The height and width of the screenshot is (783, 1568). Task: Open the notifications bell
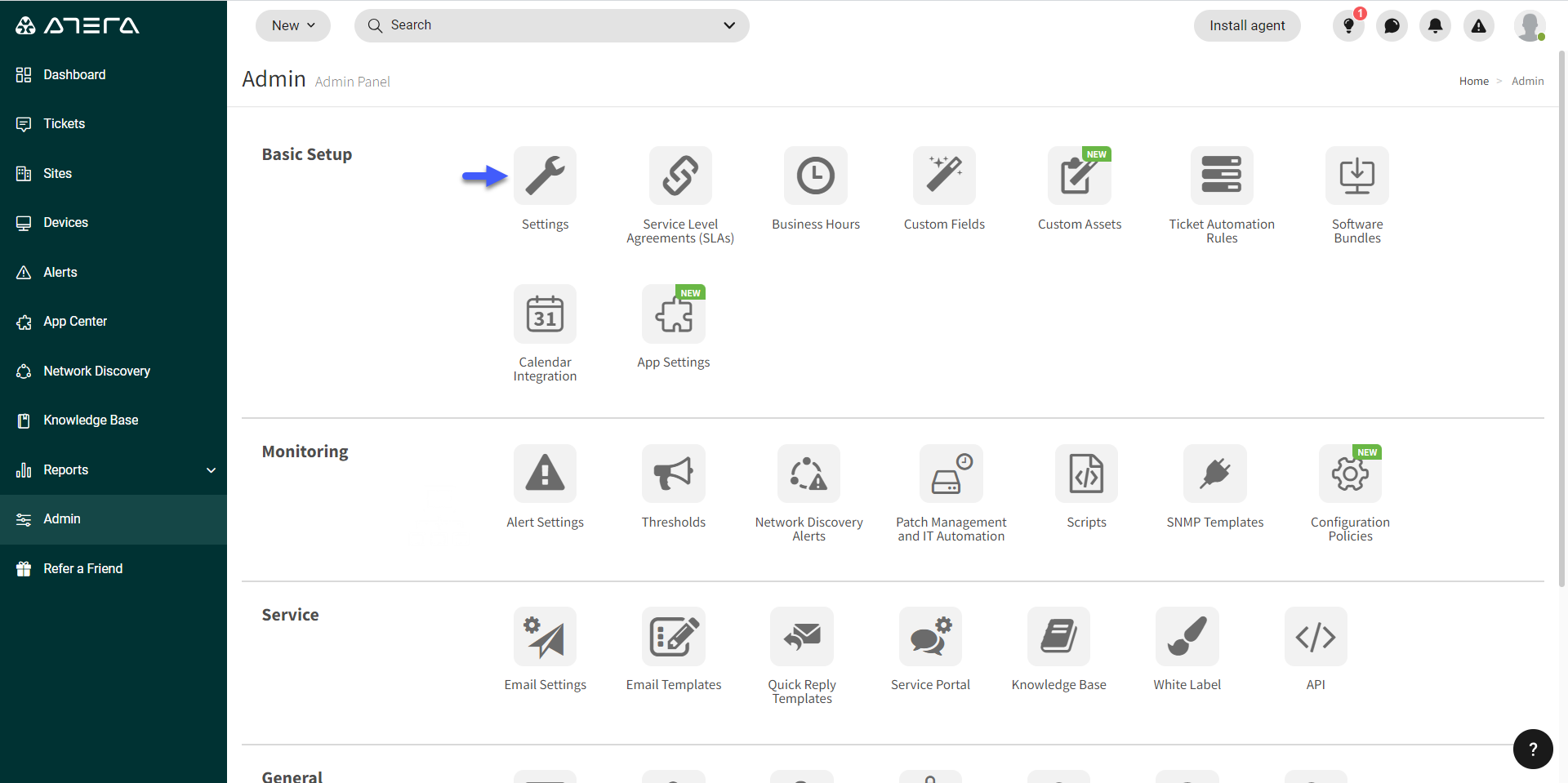coord(1435,25)
